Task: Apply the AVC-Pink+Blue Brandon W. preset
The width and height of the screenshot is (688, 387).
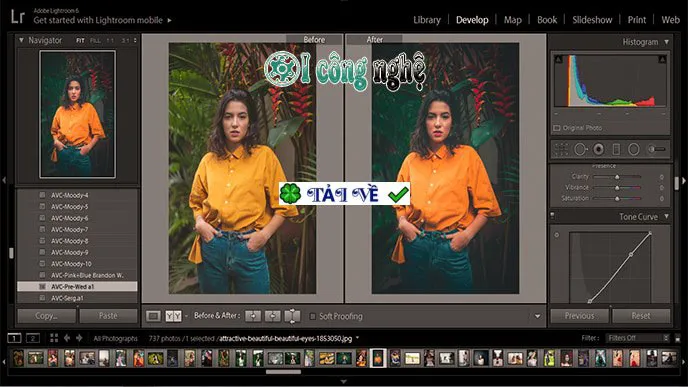Action: coord(77,275)
